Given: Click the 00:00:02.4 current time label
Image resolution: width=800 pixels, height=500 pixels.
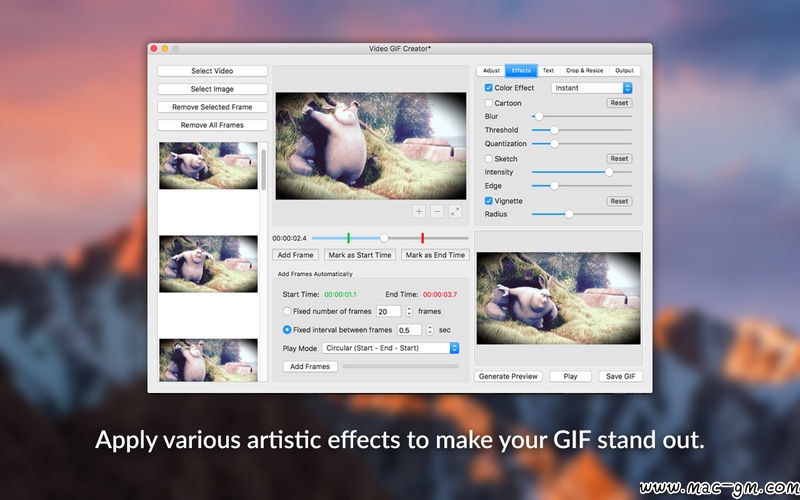Looking at the screenshot, I should (289, 238).
